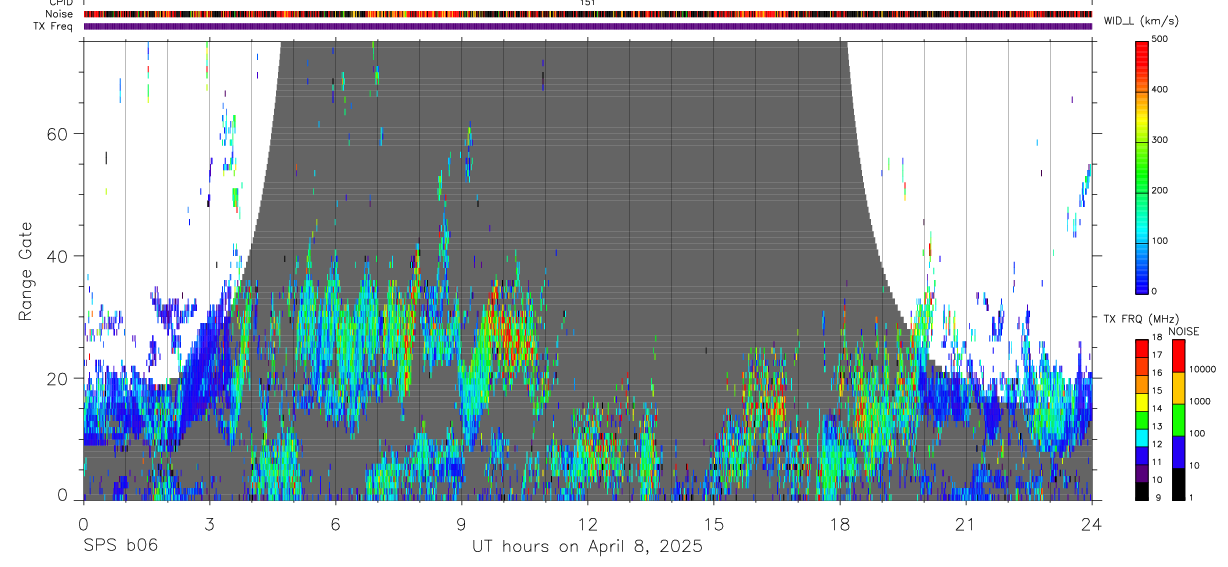Click the '6' tick on UT hours axis
1228x567 pixels.
(x=335, y=524)
